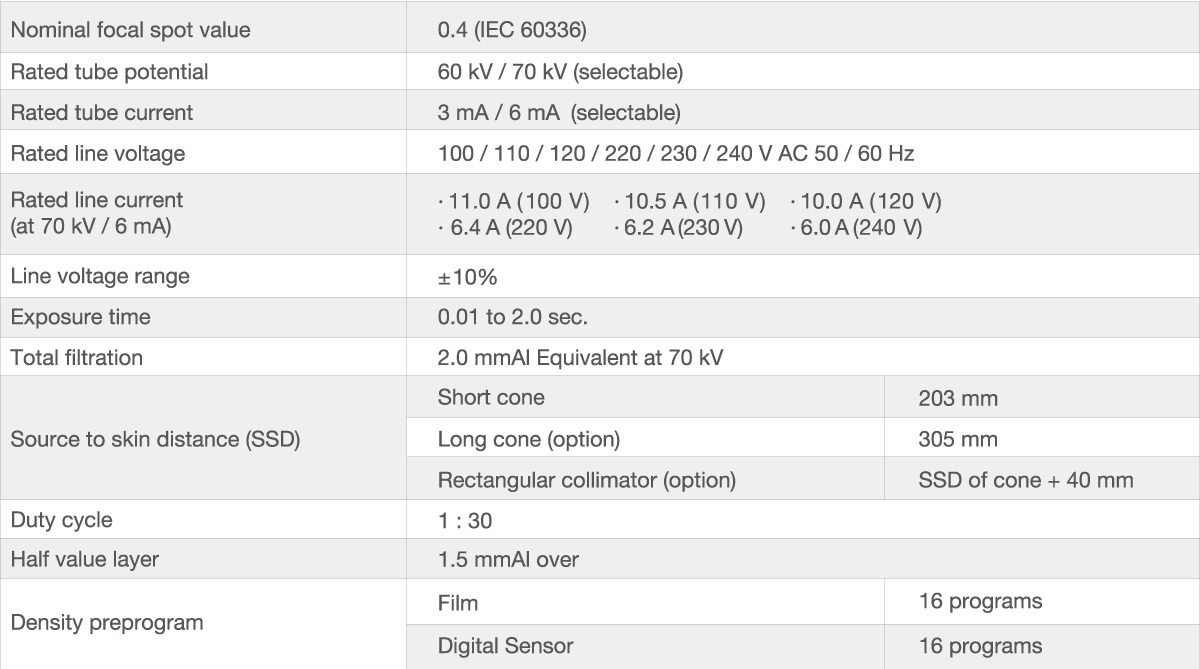The height and width of the screenshot is (669, 1200).
Task: Select the 2.0 mmAl Equivalent filtration value
Action: click(x=580, y=357)
